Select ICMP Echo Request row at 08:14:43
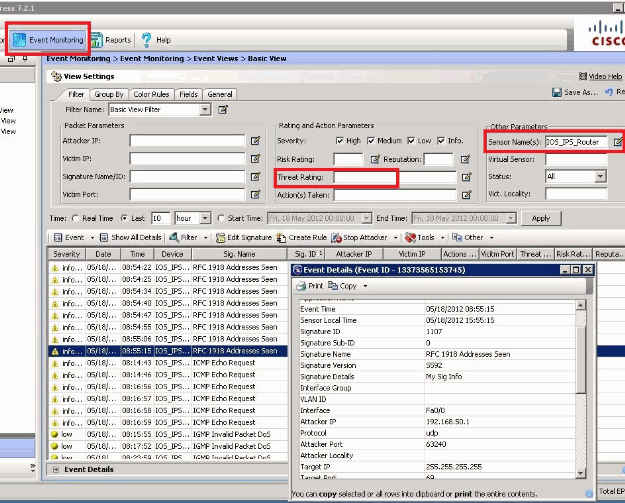 point(168,363)
